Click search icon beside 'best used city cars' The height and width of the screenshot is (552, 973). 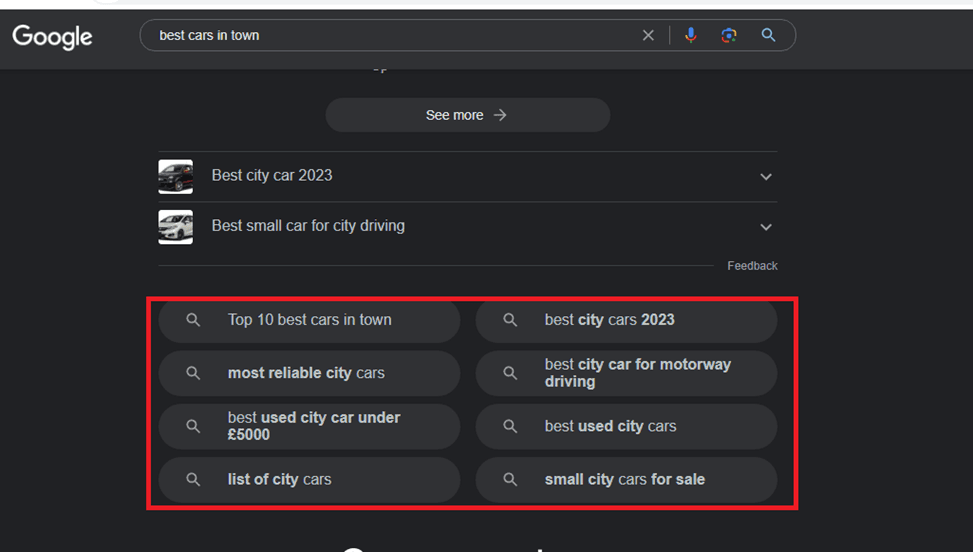[x=510, y=427]
